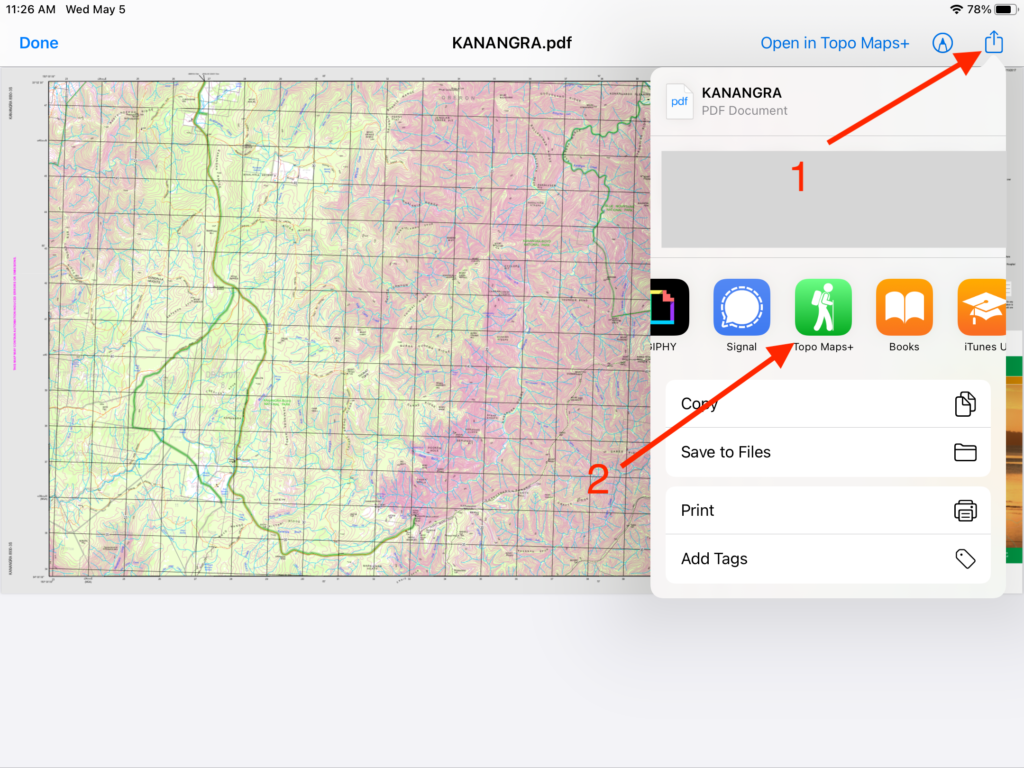The width and height of the screenshot is (1024, 768).
Task: Tap Open in Topo Maps+ link
Action: [834, 43]
